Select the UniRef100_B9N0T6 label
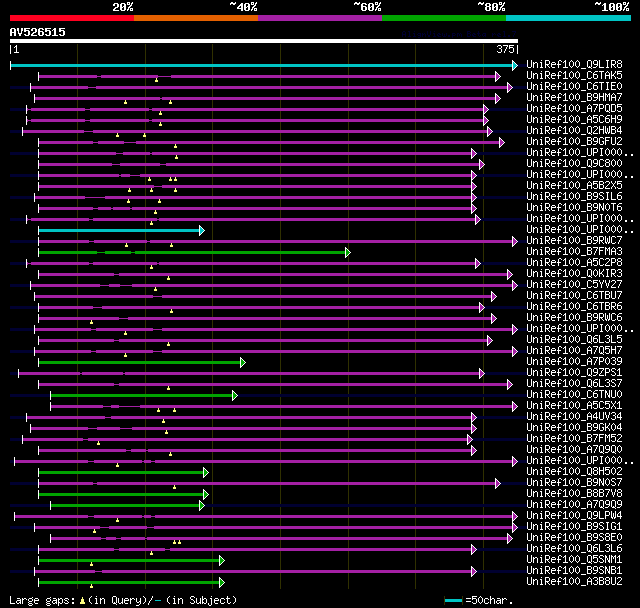The image size is (640, 608). (x=574, y=208)
